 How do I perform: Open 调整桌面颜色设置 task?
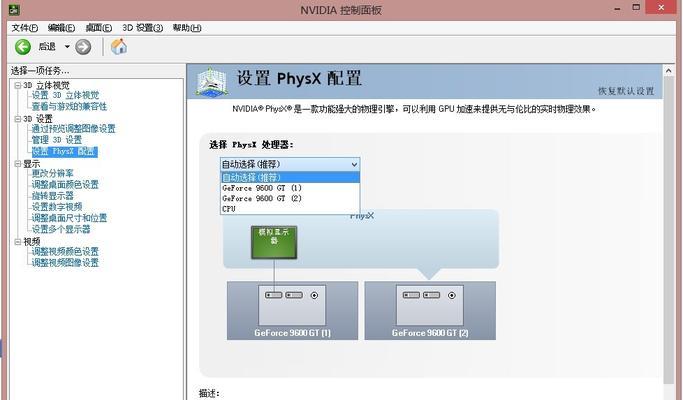[x=65, y=184]
